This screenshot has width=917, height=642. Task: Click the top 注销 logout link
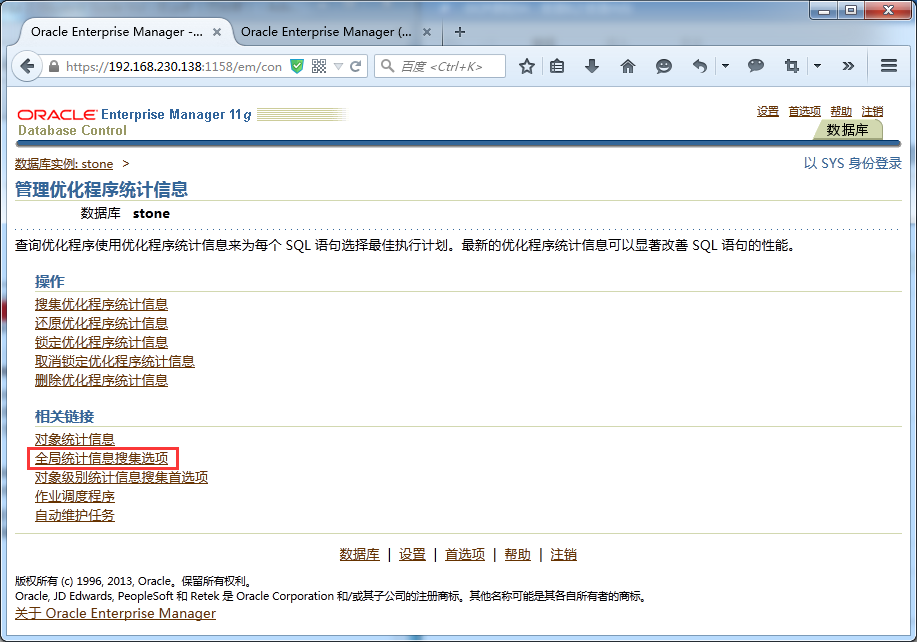click(x=872, y=111)
